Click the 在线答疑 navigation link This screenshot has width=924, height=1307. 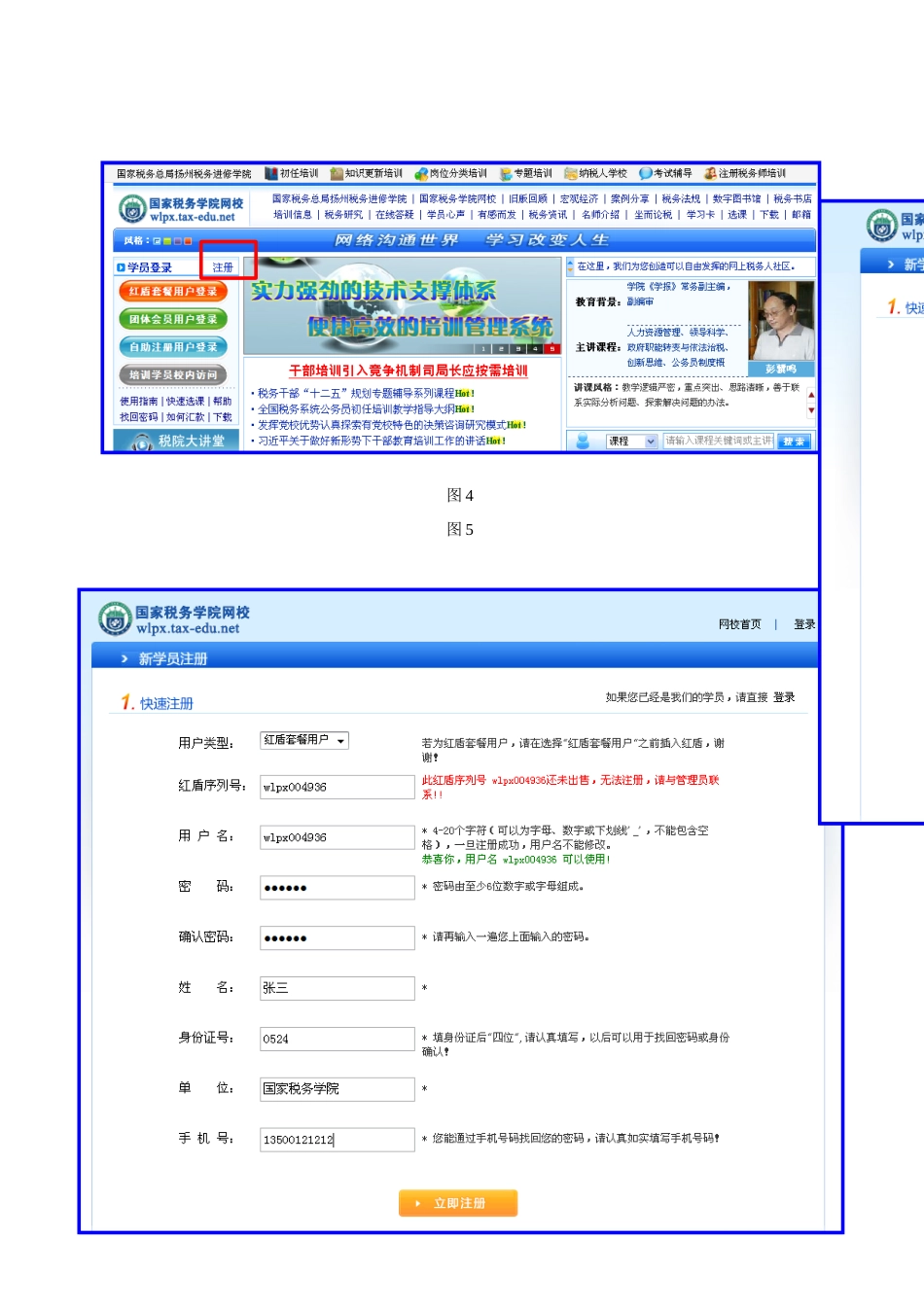(x=395, y=215)
